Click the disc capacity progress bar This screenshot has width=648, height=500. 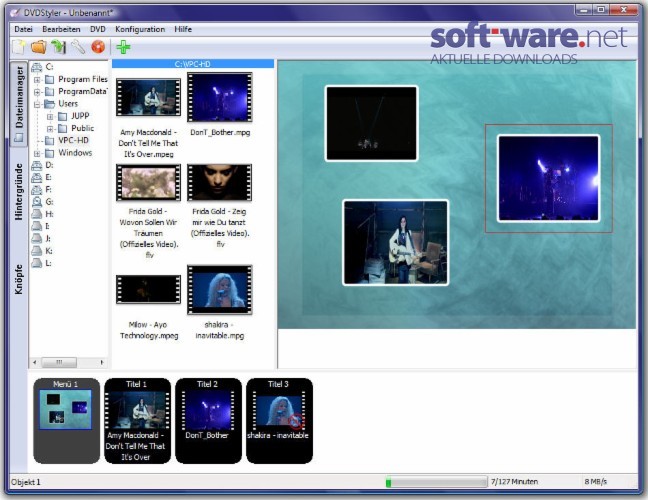(436, 482)
